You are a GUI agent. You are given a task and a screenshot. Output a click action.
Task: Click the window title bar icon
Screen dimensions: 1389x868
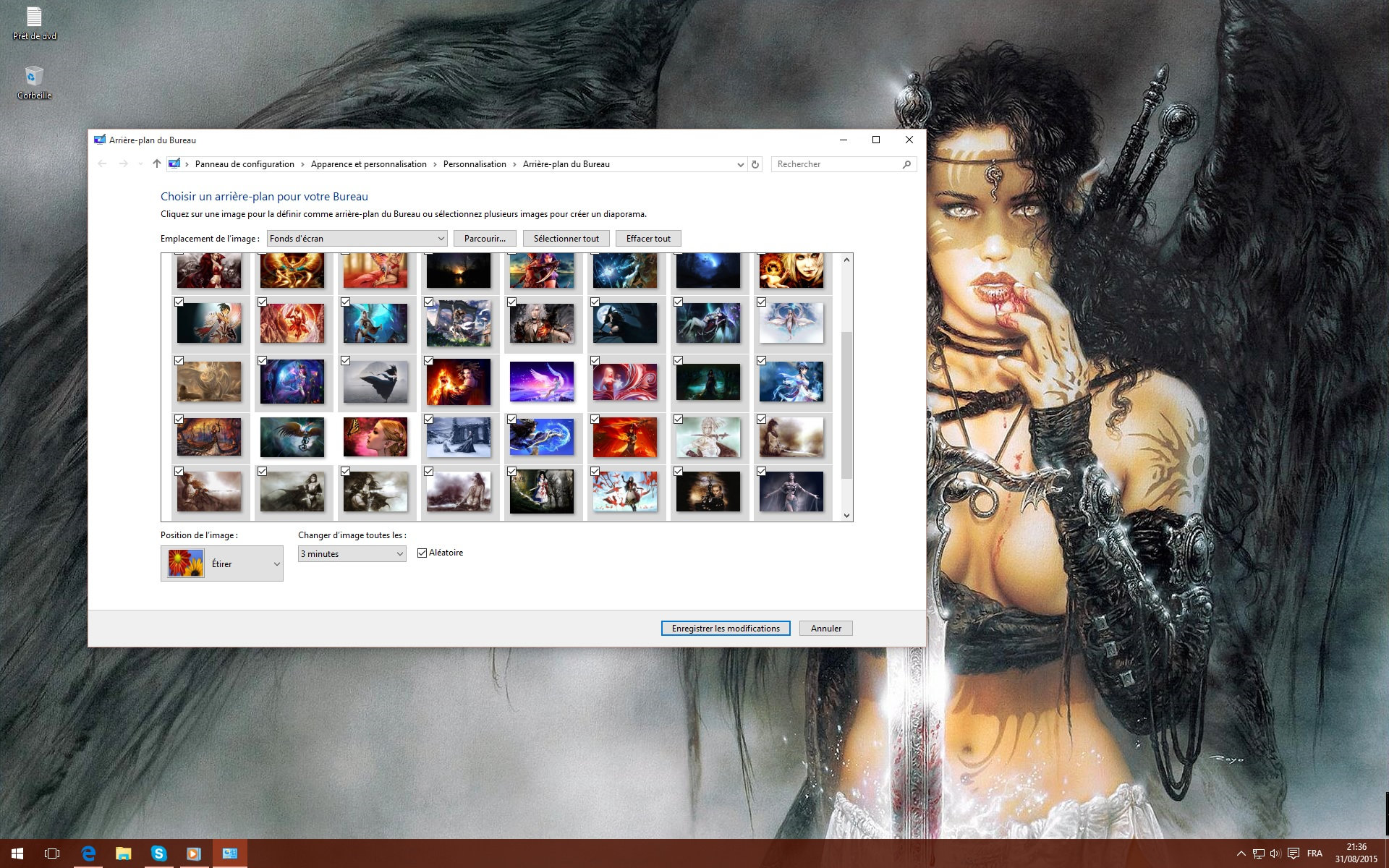point(100,140)
